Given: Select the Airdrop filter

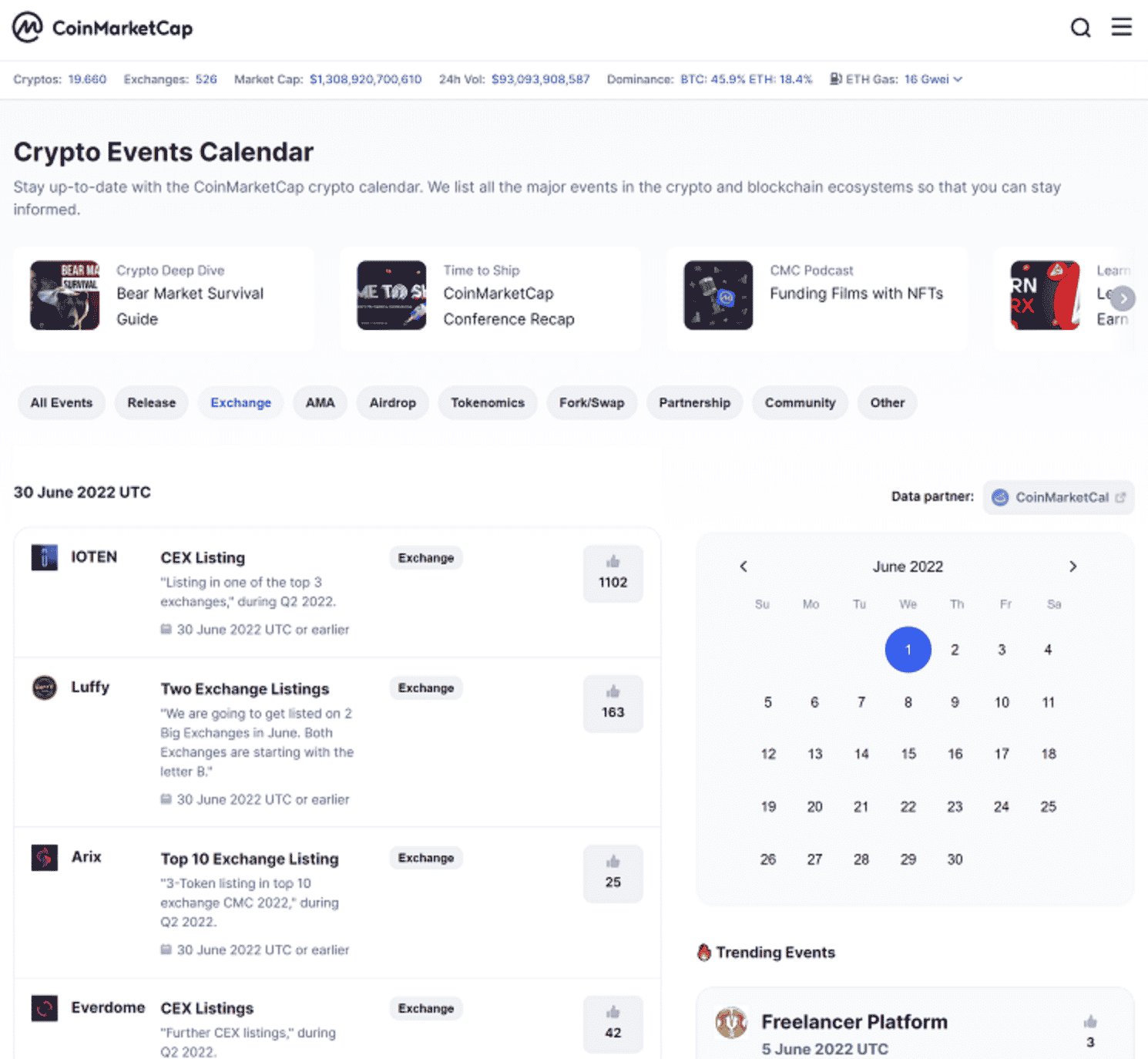Looking at the screenshot, I should click(x=393, y=403).
